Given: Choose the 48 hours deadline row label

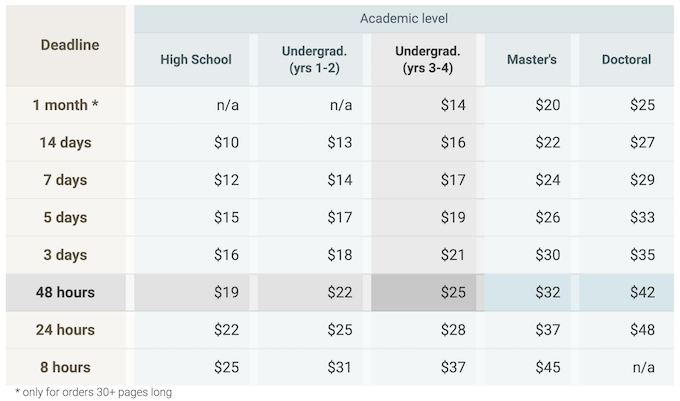Looking at the screenshot, I should (x=65, y=292).
